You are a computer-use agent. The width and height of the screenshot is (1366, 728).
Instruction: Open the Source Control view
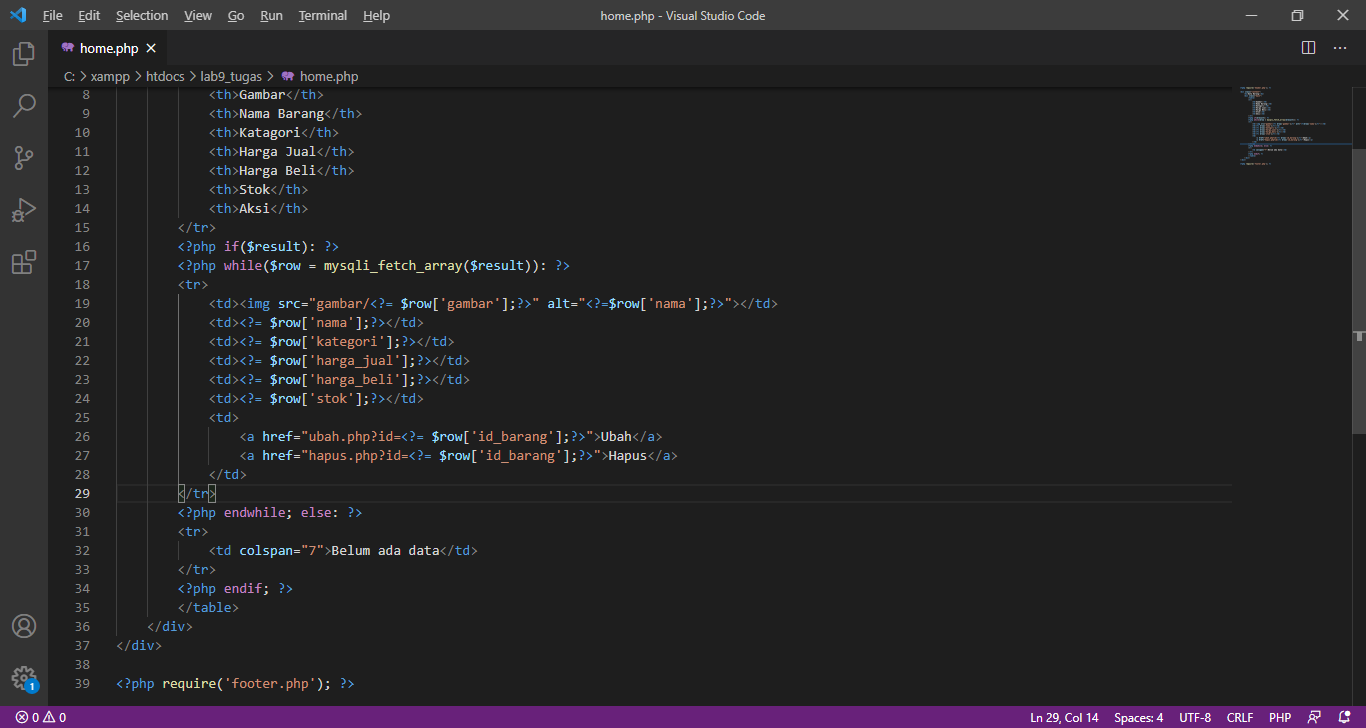click(24, 157)
